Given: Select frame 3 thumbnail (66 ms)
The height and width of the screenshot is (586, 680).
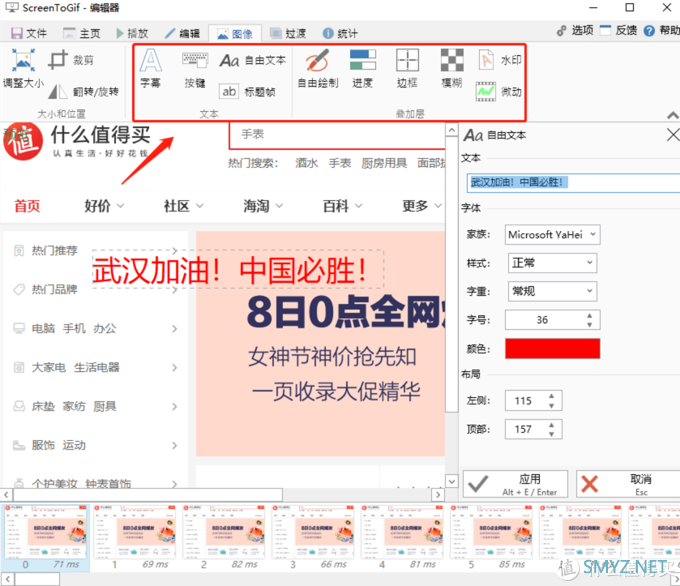Looking at the screenshot, I should (313, 537).
